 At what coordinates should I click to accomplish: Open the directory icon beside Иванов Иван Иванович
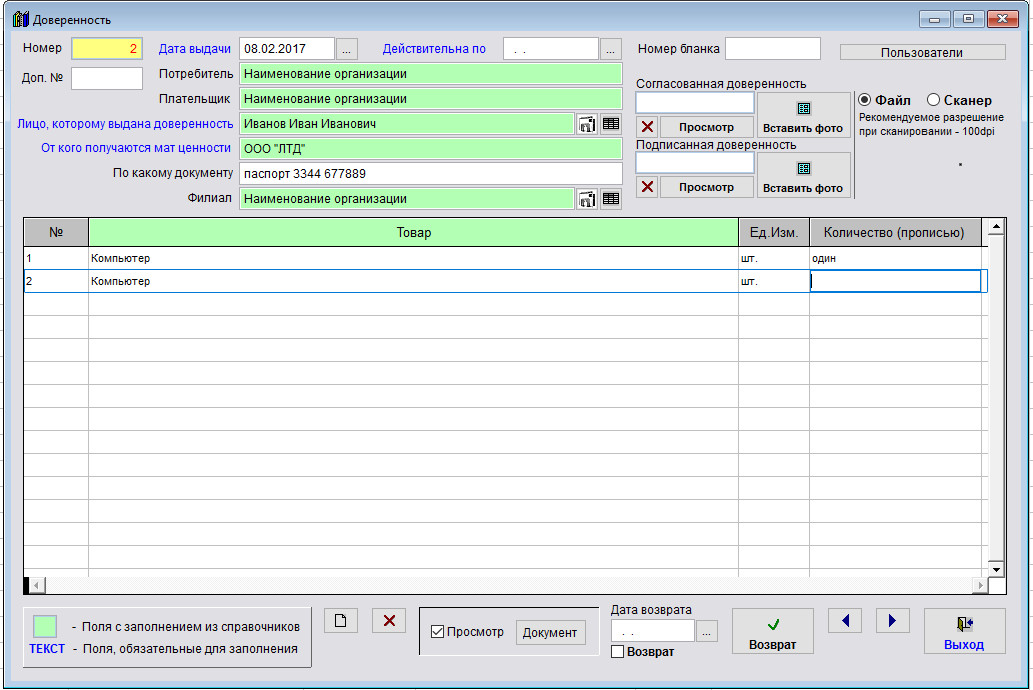pyautogui.click(x=587, y=124)
